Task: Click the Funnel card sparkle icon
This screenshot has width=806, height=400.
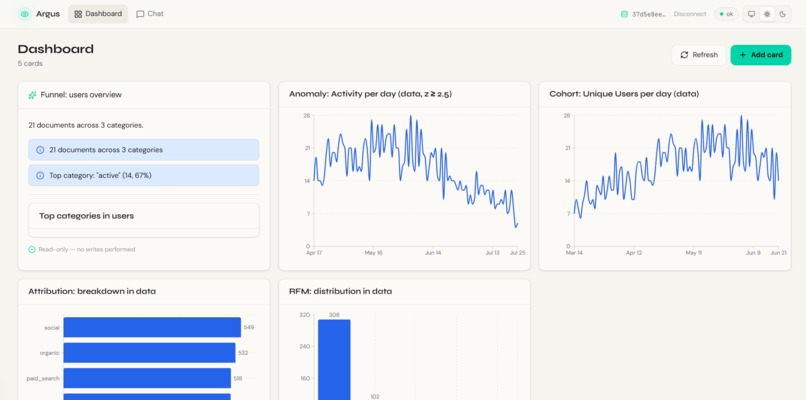Action: (x=32, y=95)
